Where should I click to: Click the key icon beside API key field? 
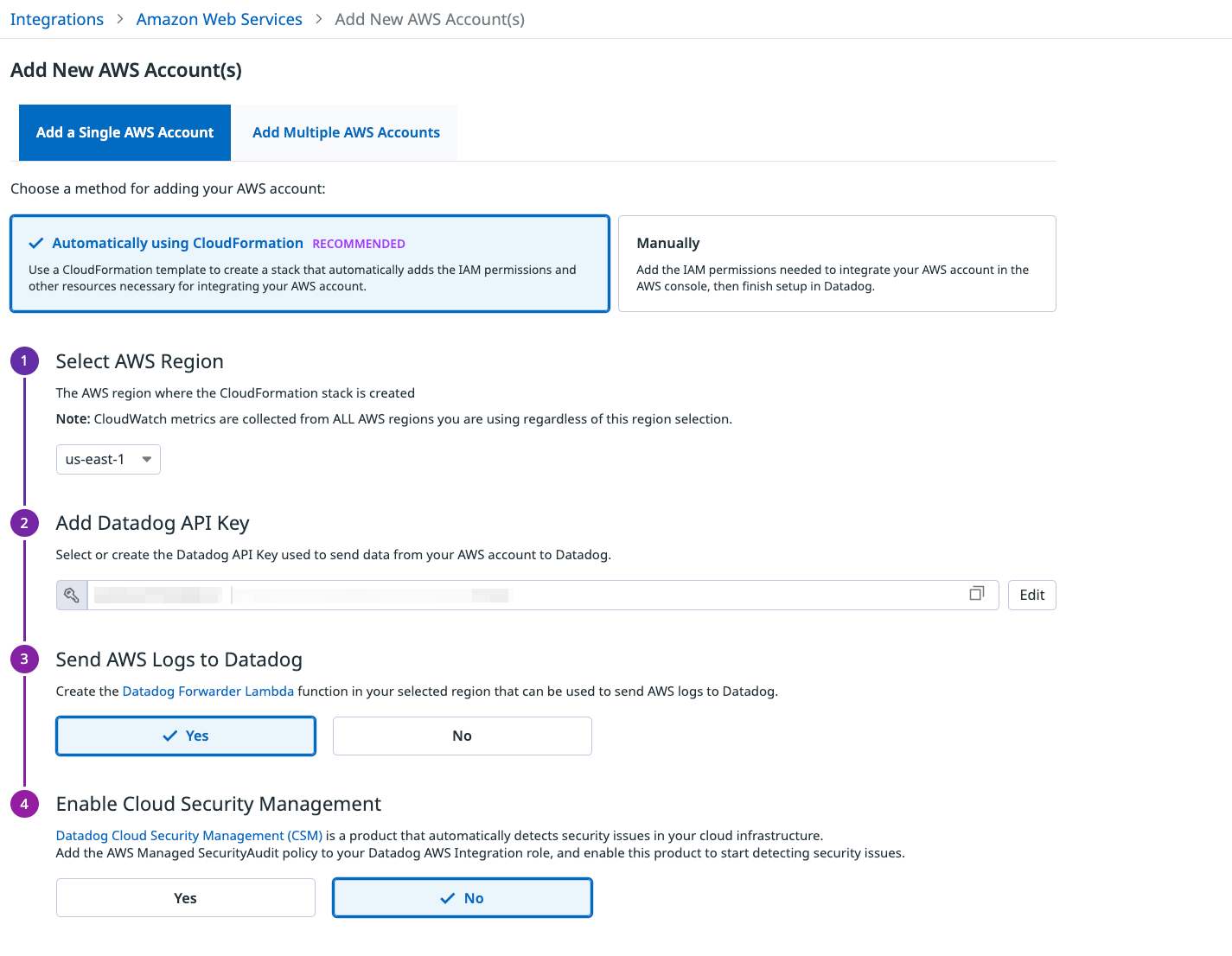tap(72, 595)
